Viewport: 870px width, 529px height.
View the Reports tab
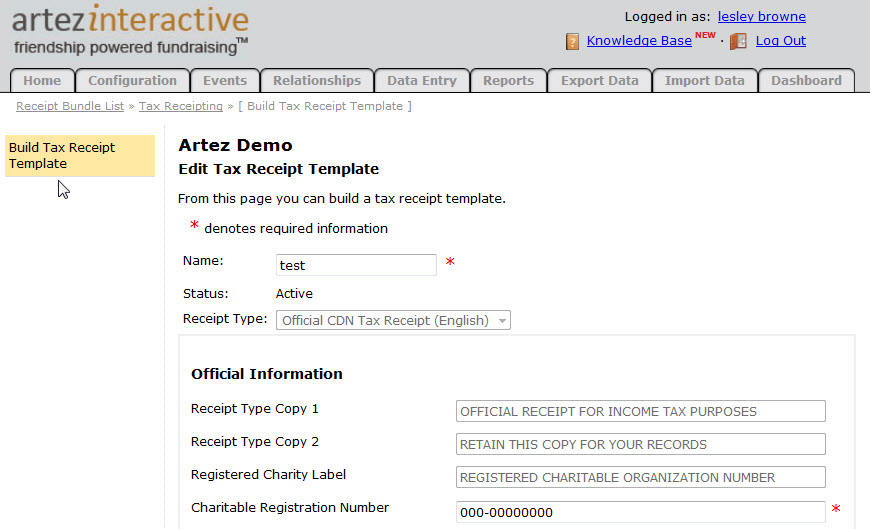508,81
